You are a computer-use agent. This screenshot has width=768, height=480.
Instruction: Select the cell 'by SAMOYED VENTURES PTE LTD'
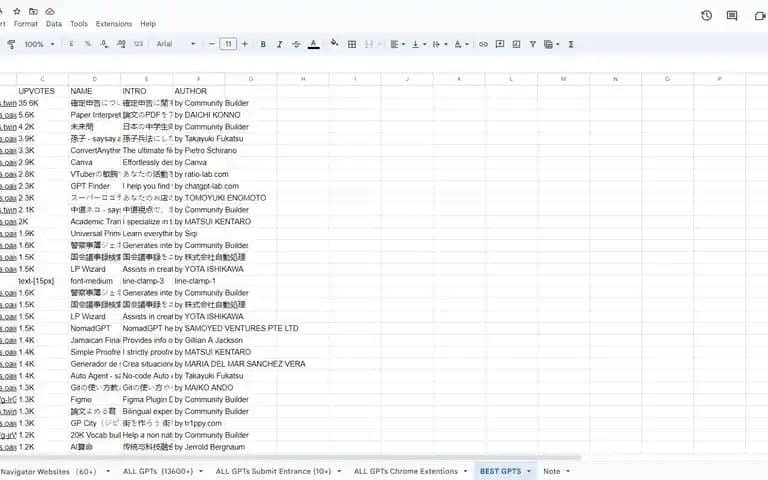[x=199, y=328]
